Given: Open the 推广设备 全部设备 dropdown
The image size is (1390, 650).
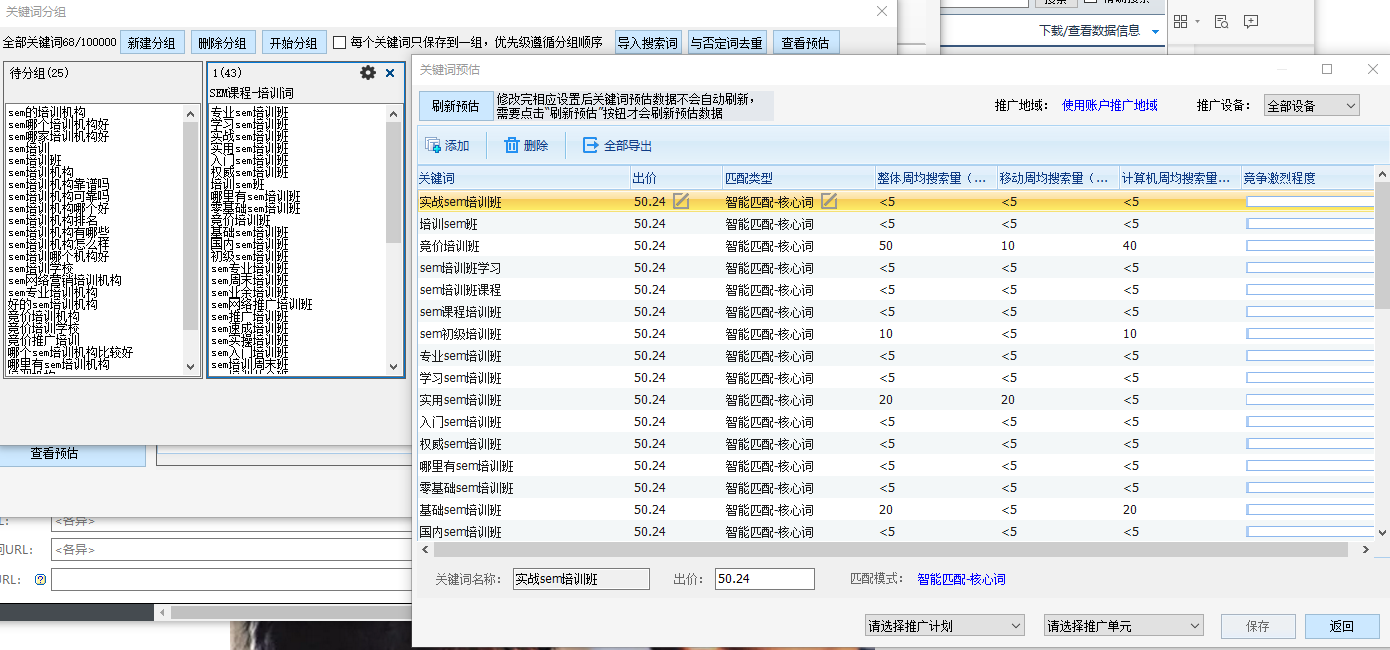Looking at the screenshot, I should coord(1311,105).
